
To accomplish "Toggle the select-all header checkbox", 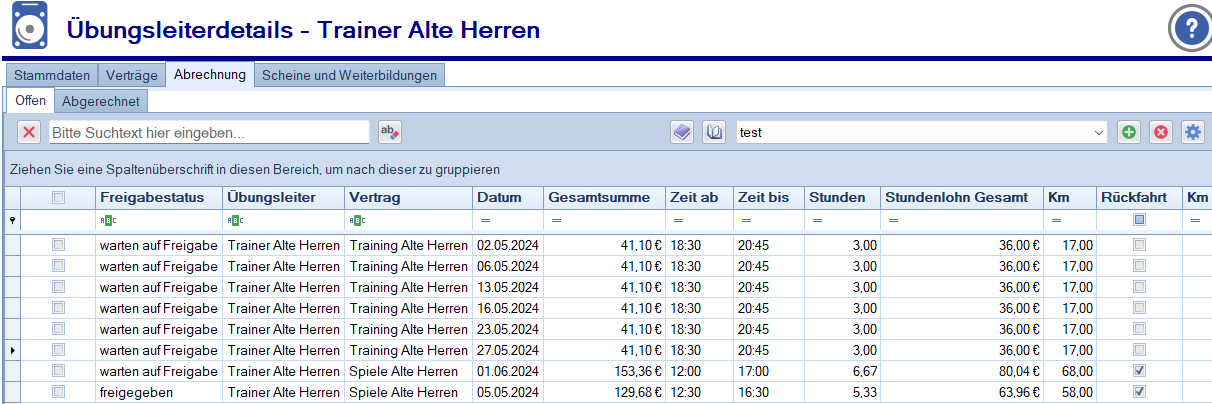I will [x=58, y=198].
